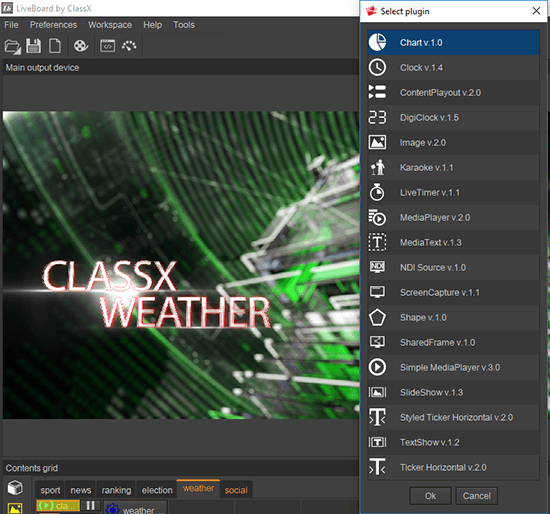This screenshot has height=514, width=550.
Task: Click the Ticker Horizontal T icon
Action: [x=377, y=467]
